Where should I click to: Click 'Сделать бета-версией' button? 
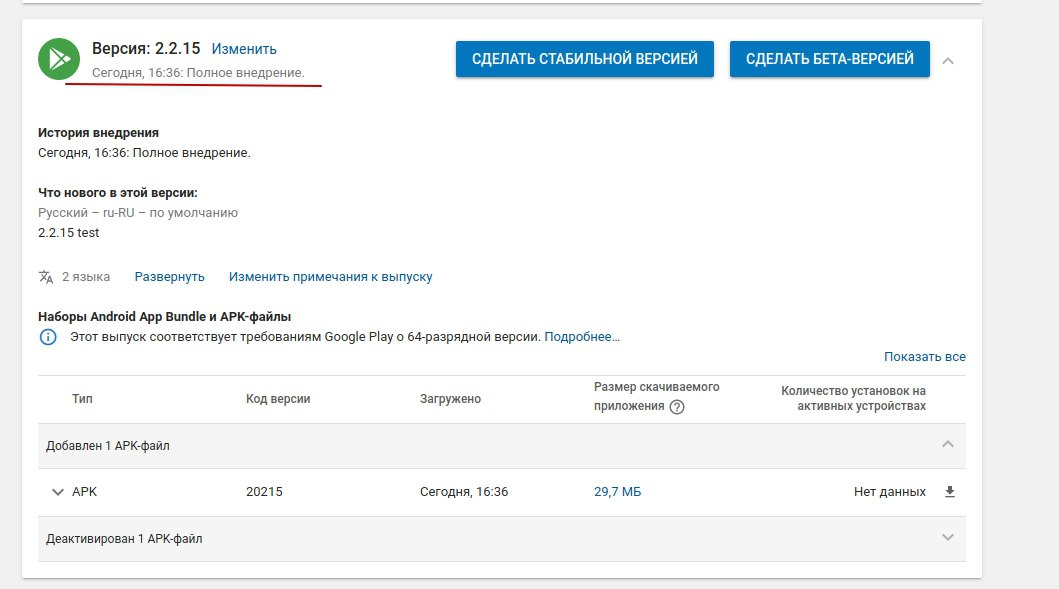click(829, 59)
